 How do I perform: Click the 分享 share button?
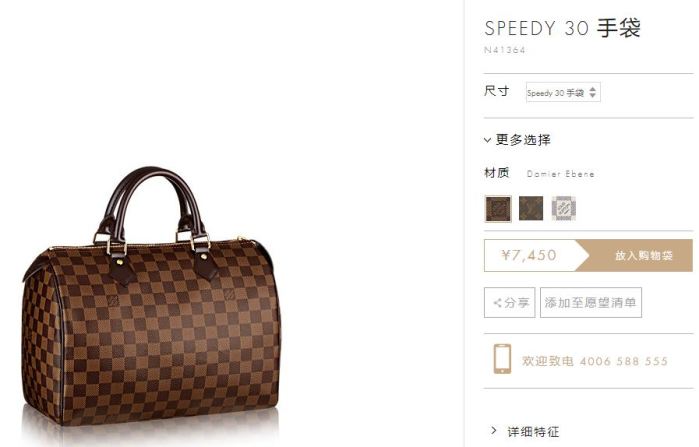coord(510,303)
